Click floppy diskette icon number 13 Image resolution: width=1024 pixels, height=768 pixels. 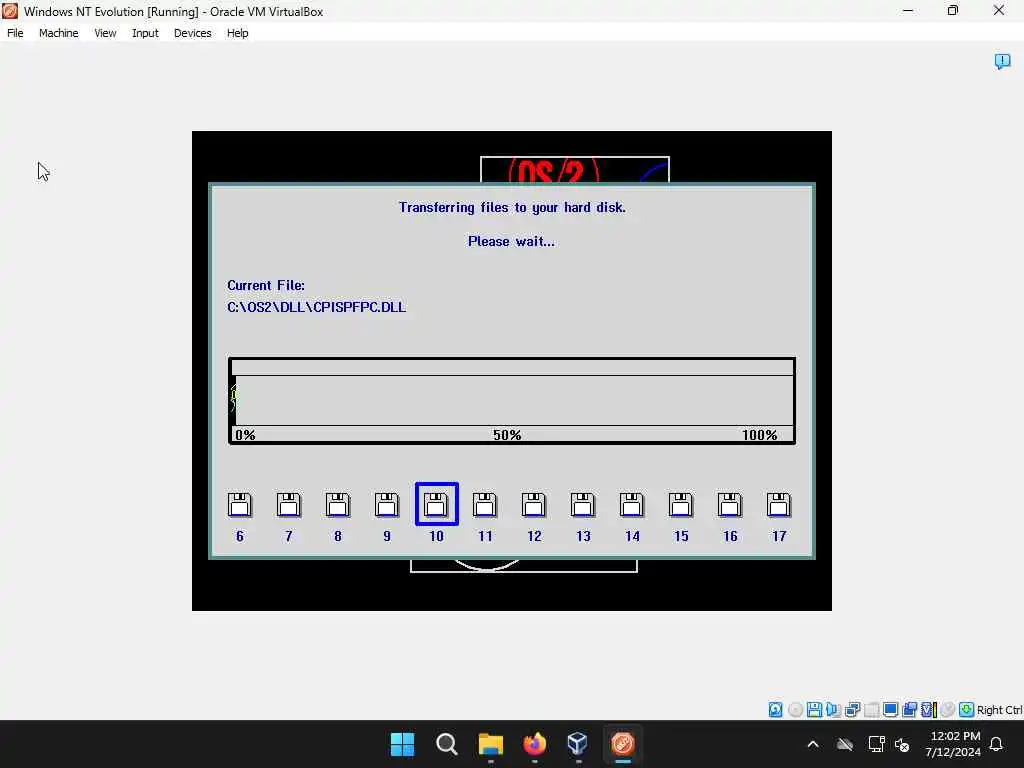click(x=583, y=505)
